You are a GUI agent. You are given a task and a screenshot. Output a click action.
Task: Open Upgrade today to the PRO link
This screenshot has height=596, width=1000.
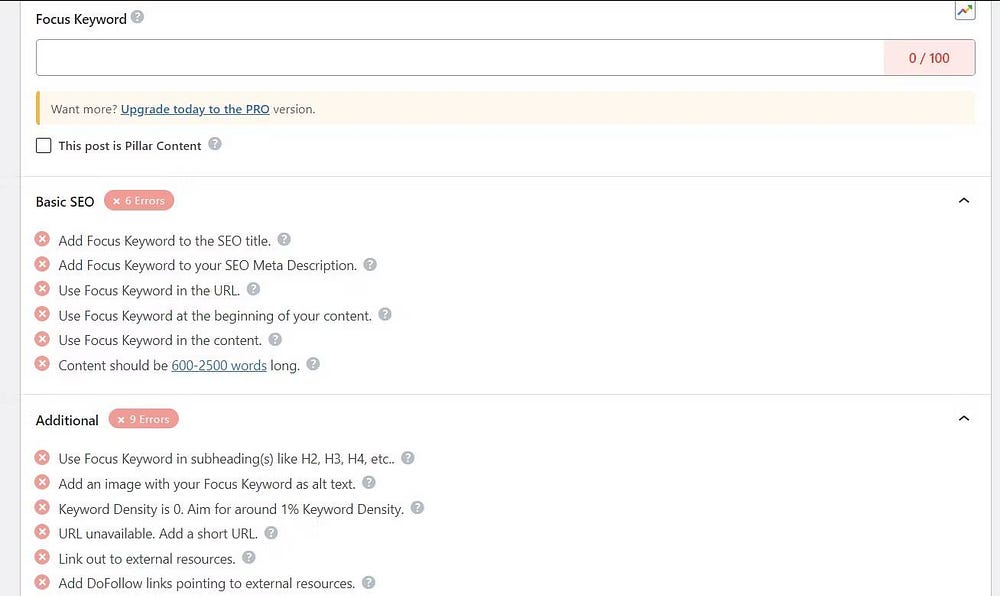(x=195, y=109)
